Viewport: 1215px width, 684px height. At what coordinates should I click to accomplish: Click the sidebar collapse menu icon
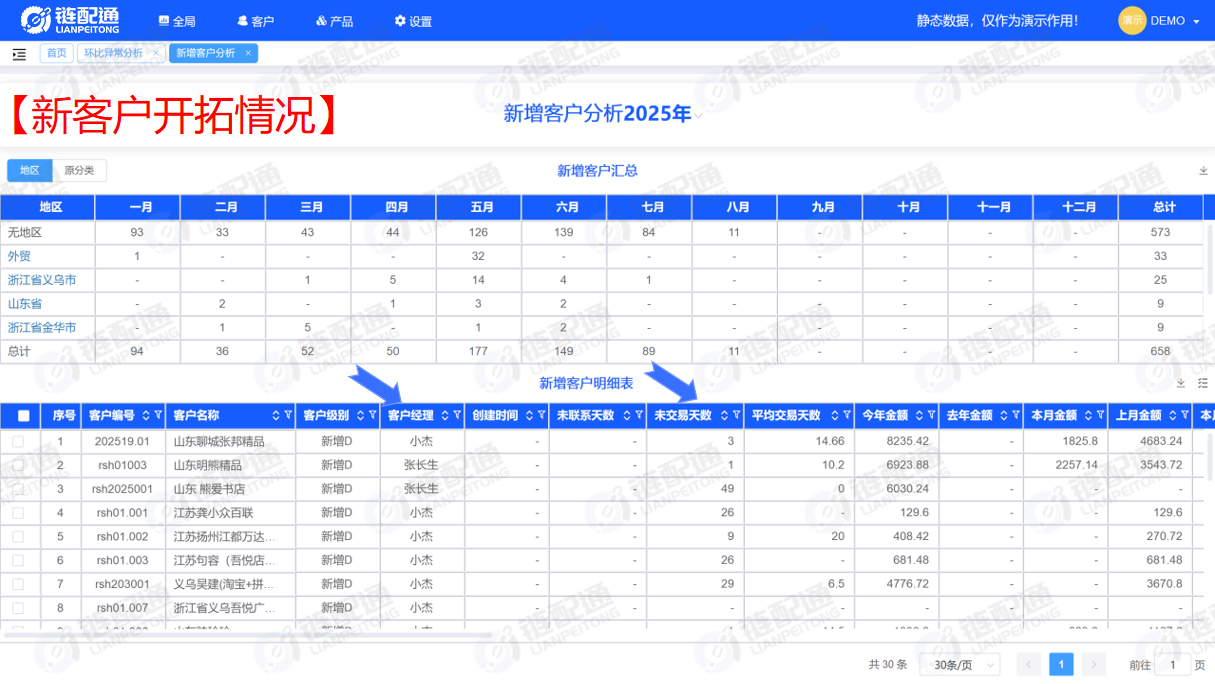point(19,54)
